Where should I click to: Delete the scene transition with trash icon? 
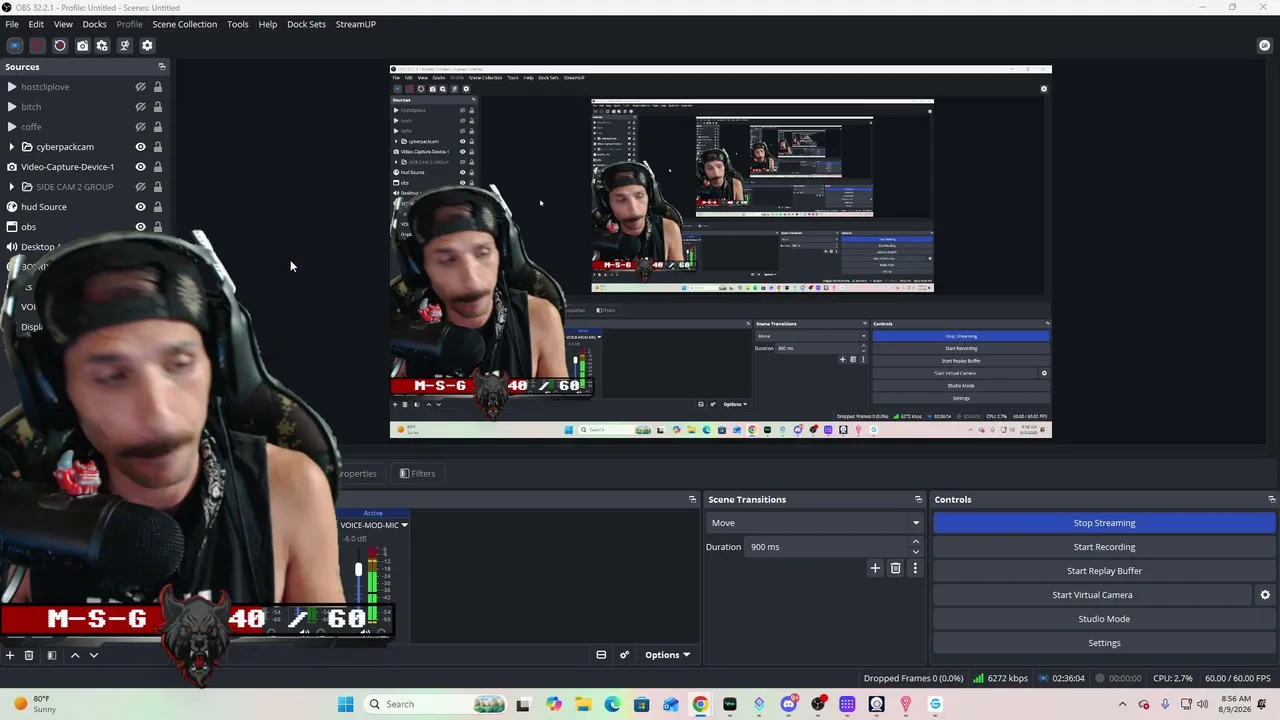click(895, 568)
